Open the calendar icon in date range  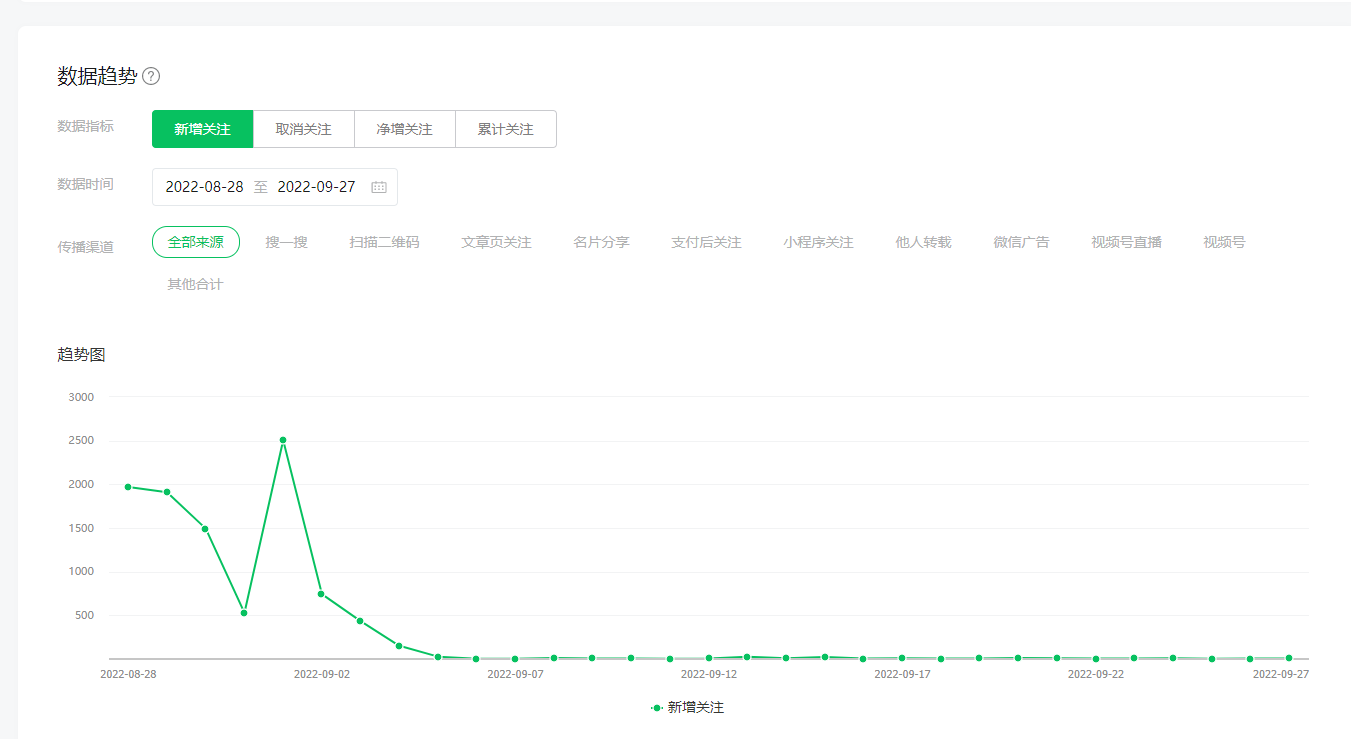click(x=379, y=187)
